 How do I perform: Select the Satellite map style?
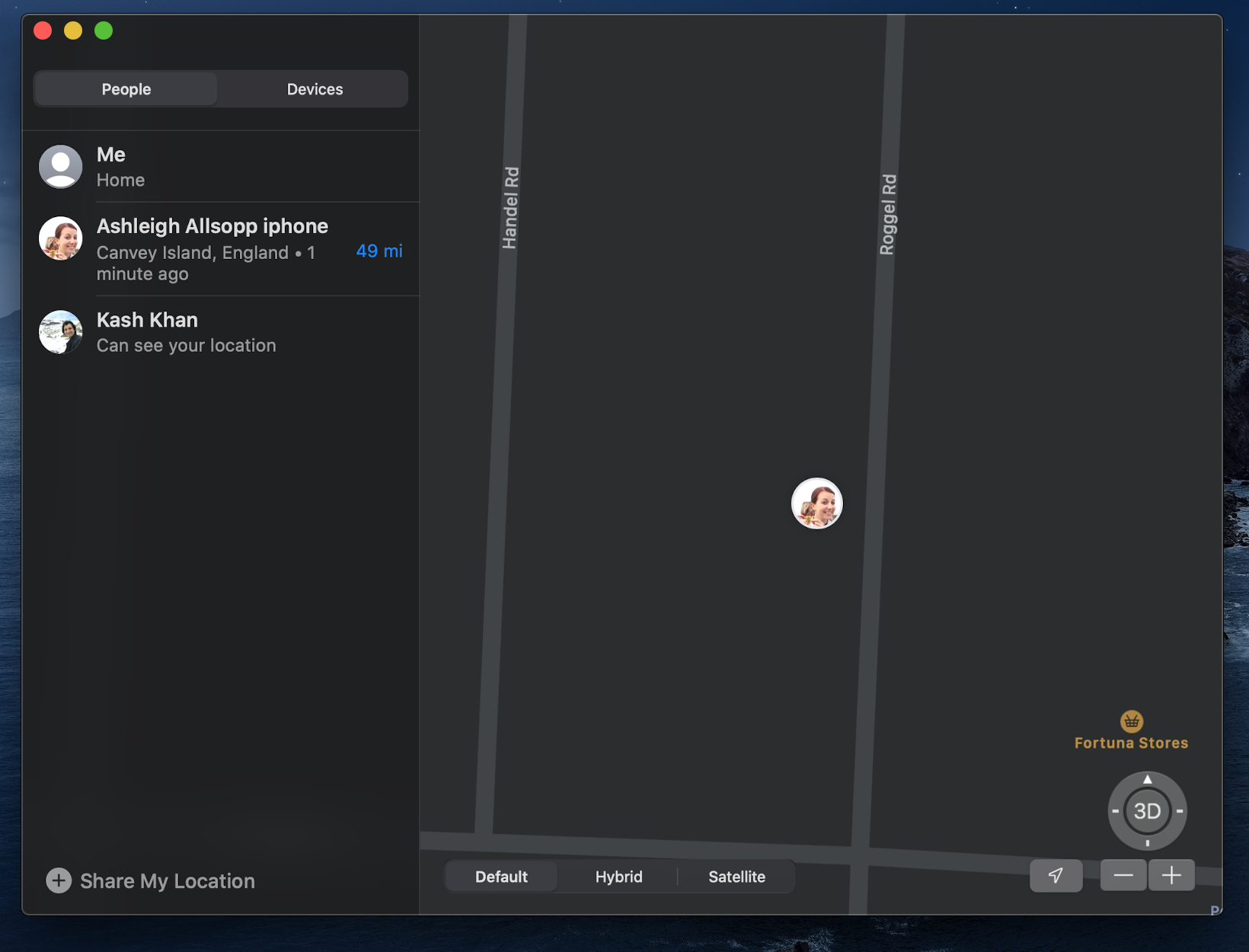[x=736, y=877]
